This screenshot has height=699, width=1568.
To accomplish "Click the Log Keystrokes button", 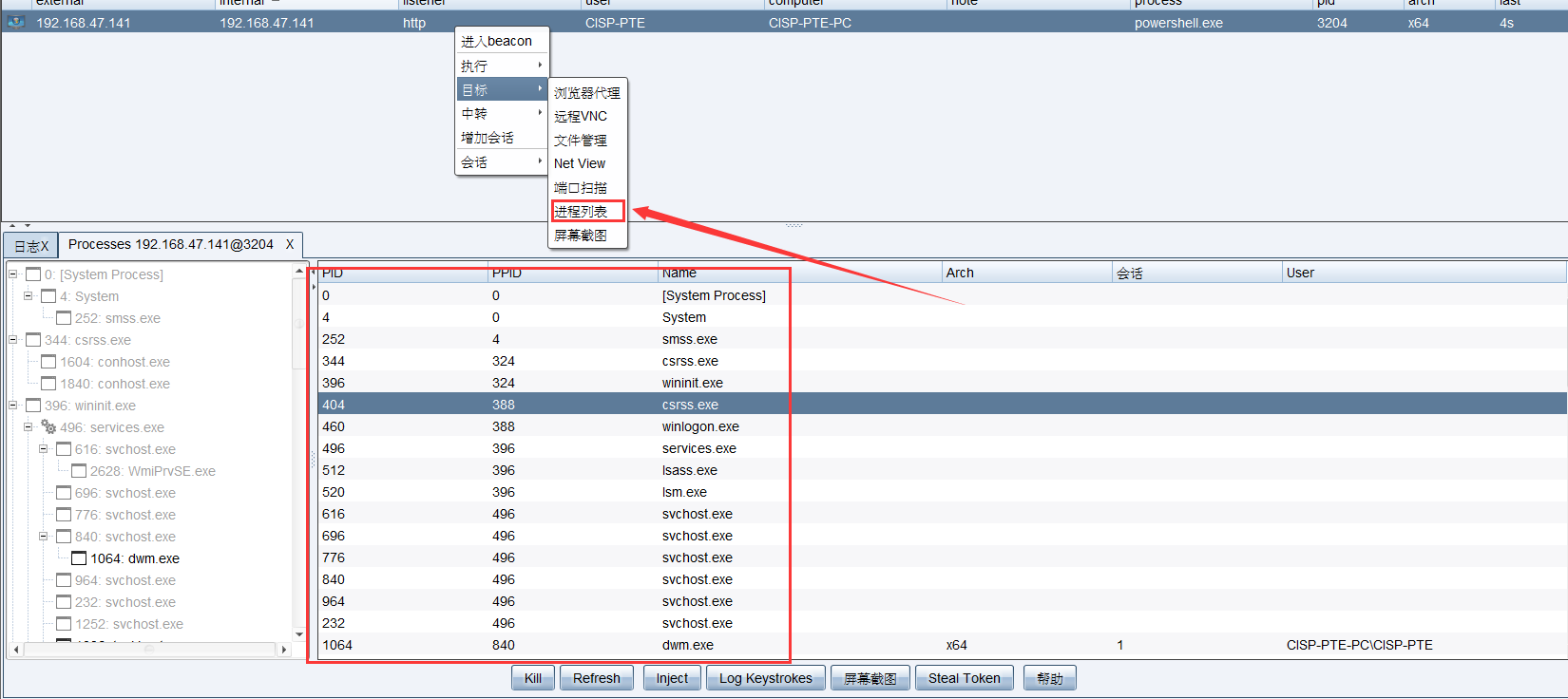I will (766, 678).
